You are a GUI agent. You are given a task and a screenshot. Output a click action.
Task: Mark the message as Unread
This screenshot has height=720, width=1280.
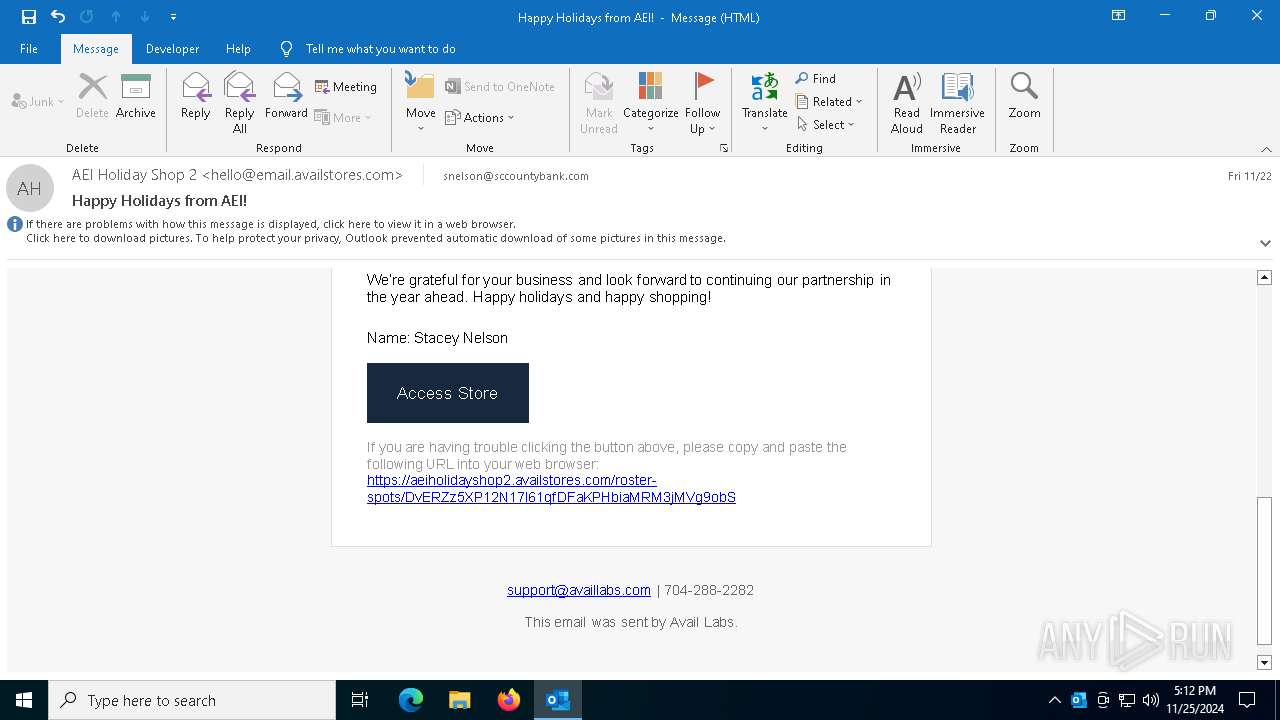(599, 102)
